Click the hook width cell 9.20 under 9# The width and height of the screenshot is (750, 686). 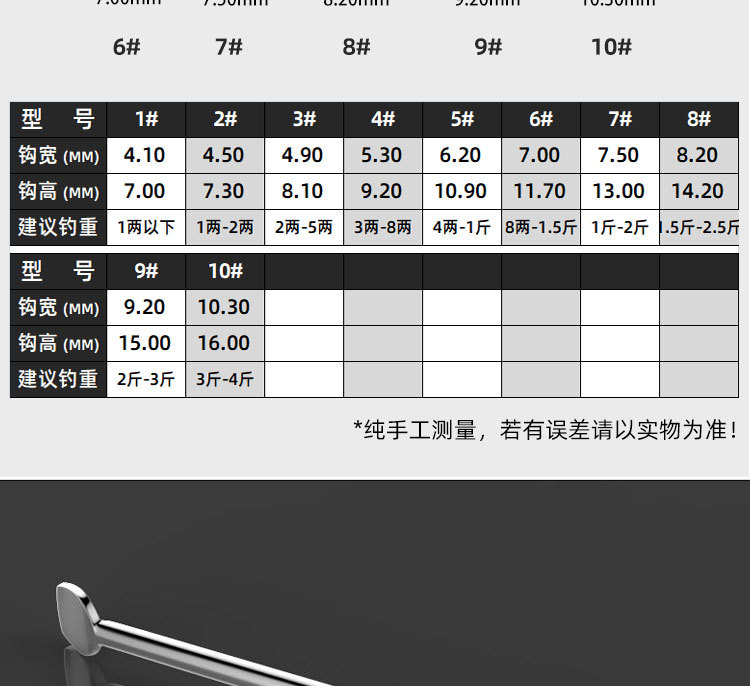pyautogui.click(x=146, y=308)
